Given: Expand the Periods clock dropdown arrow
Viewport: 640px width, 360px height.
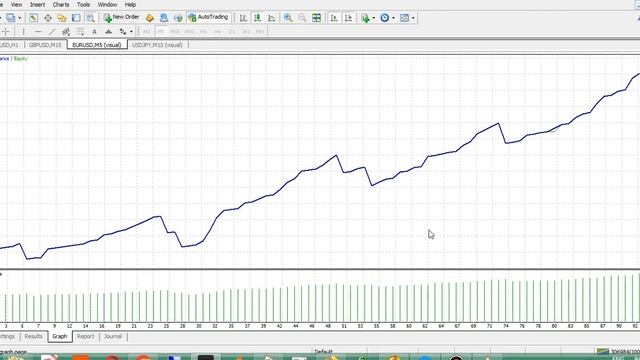Looking at the screenshot, I should [393, 18].
